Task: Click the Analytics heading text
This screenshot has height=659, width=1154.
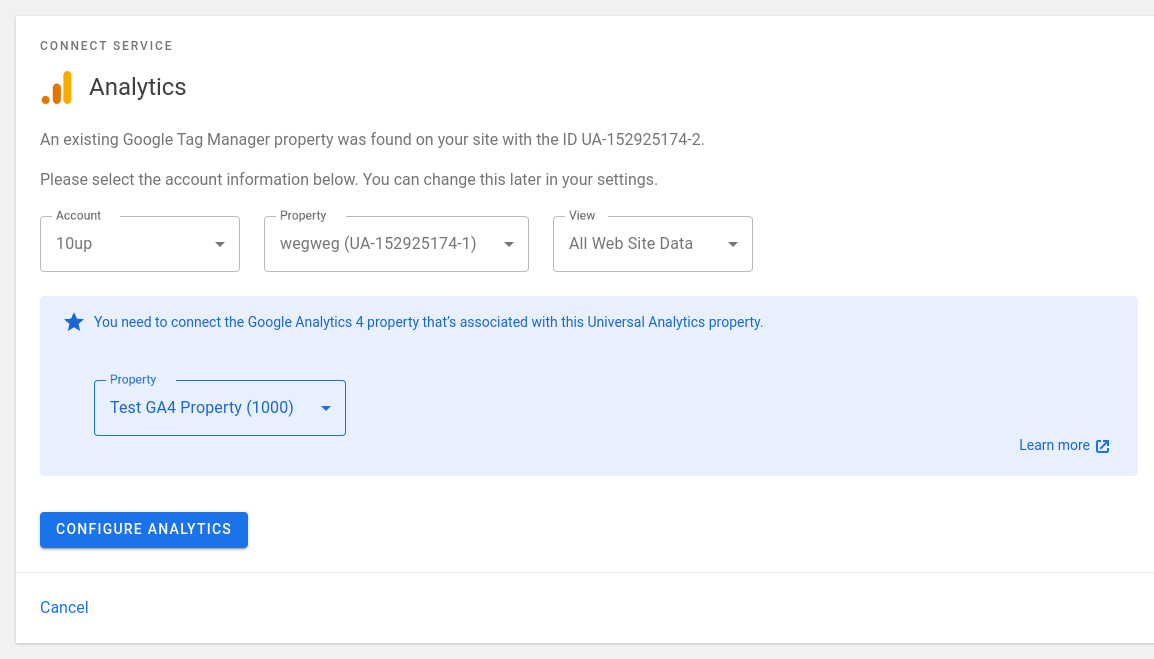Action: coord(138,87)
